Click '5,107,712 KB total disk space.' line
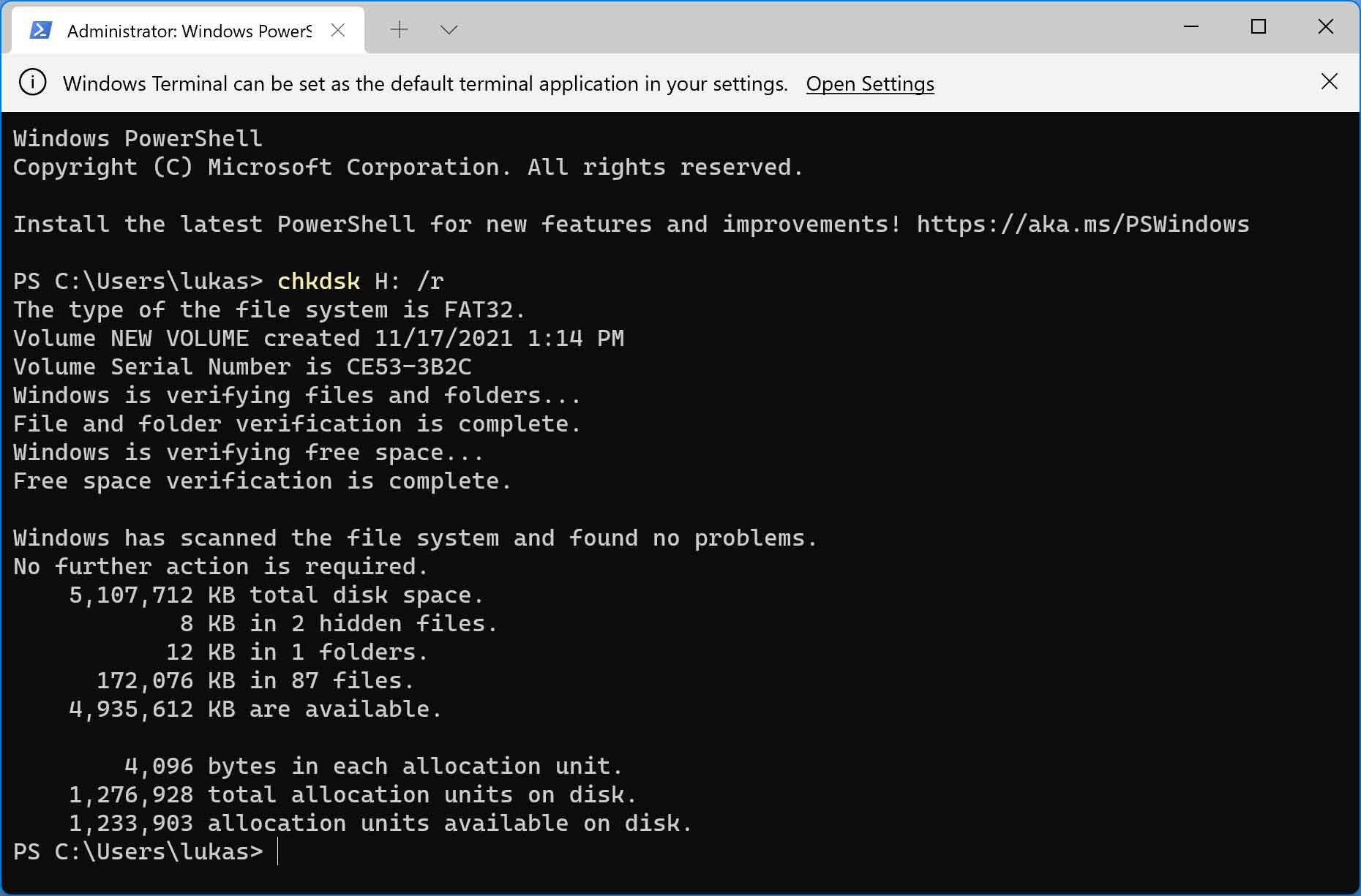Viewport: 1361px width, 896px height. tap(276, 595)
